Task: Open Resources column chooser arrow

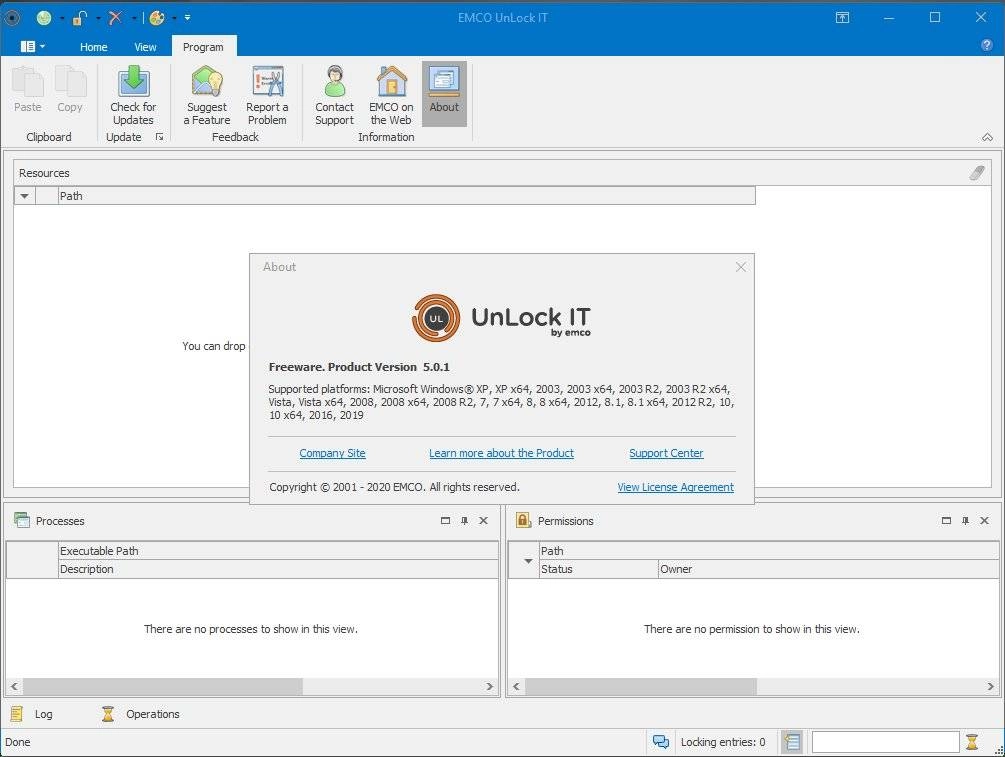Action: pos(24,195)
